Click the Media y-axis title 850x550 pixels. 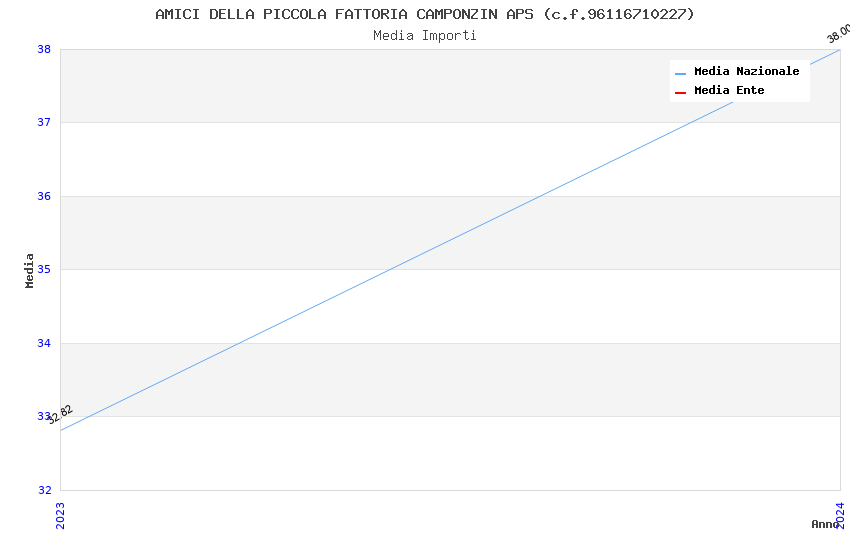pos(30,270)
